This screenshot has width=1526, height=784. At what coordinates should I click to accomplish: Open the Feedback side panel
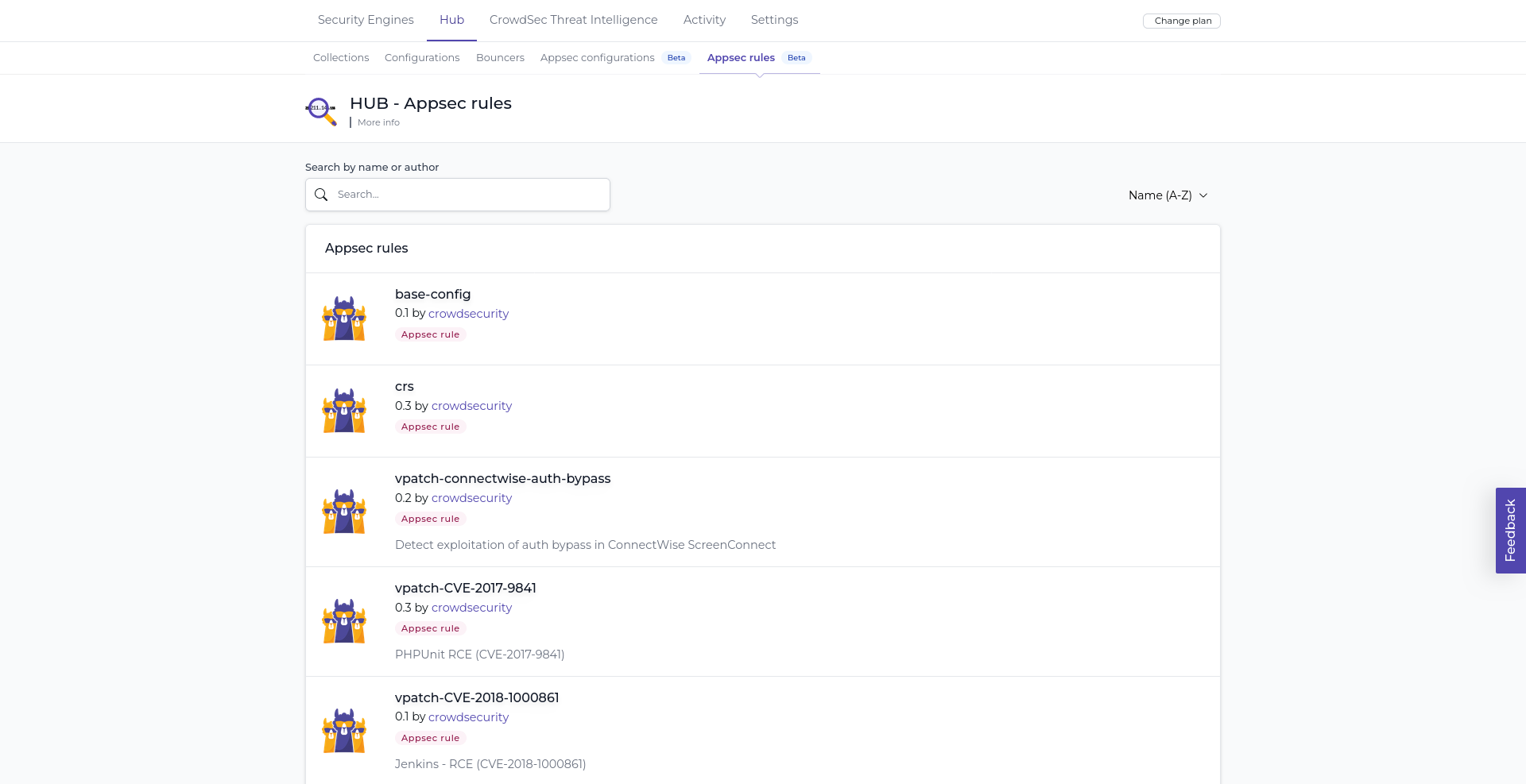[1509, 530]
